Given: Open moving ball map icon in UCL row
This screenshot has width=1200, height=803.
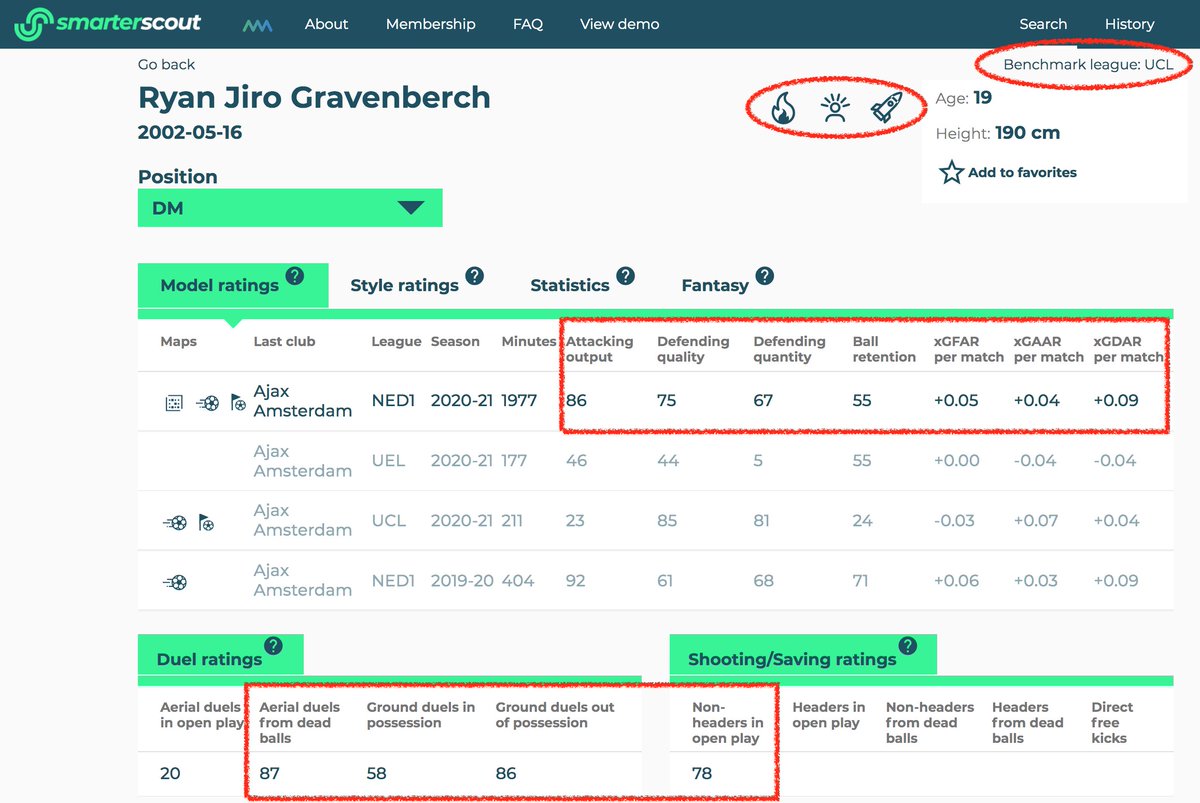Looking at the screenshot, I should (175, 522).
